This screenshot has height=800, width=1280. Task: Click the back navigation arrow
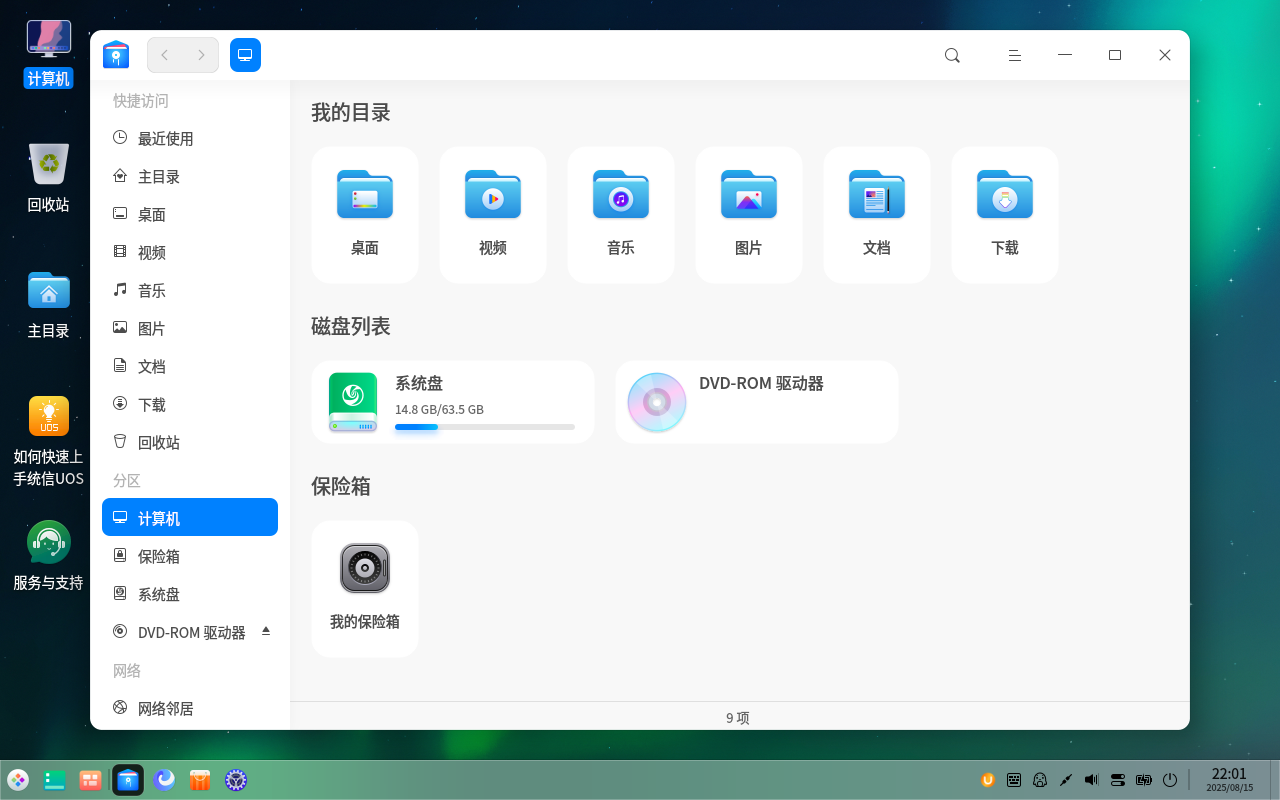coord(165,55)
